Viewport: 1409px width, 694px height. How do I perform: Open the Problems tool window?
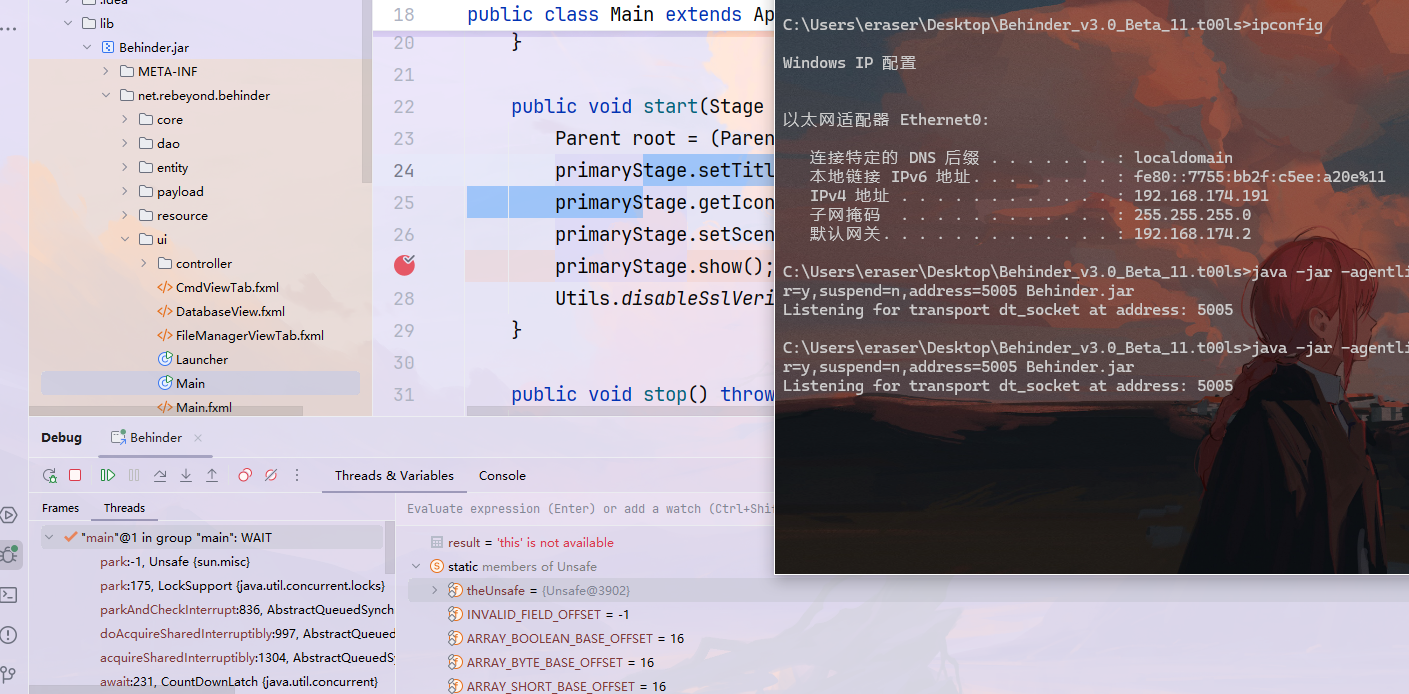(x=9, y=635)
